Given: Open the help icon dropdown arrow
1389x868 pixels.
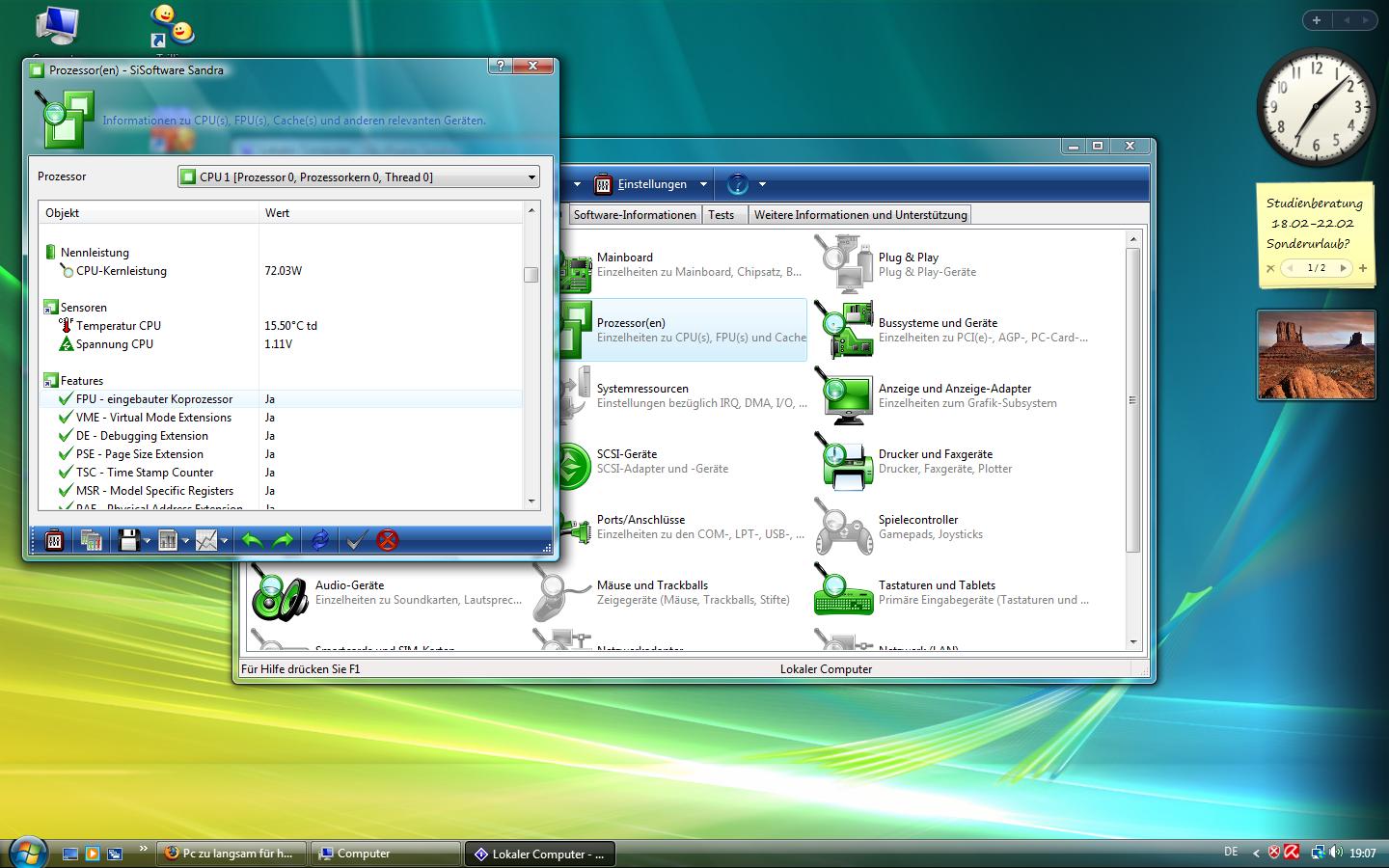Looking at the screenshot, I should [762, 184].
